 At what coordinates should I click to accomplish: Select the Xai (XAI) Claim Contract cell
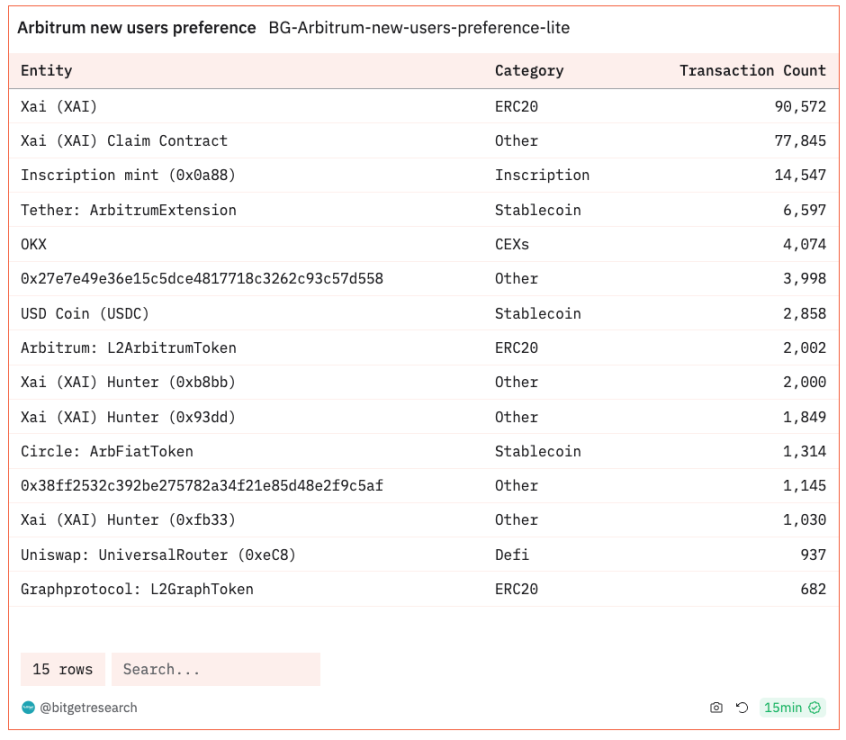[x=124, y=141]
